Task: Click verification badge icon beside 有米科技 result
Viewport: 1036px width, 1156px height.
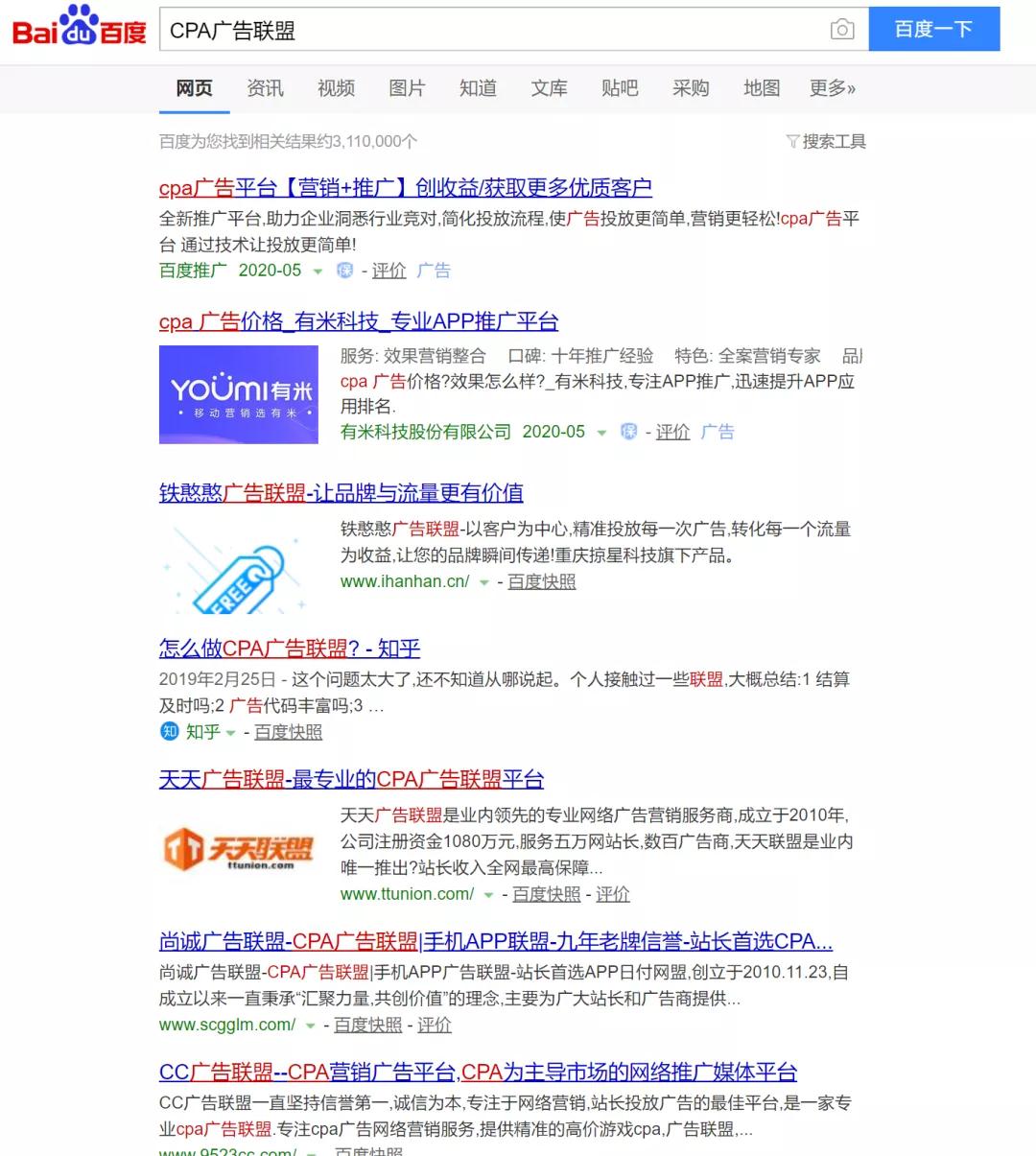Action: pos(628,432)
